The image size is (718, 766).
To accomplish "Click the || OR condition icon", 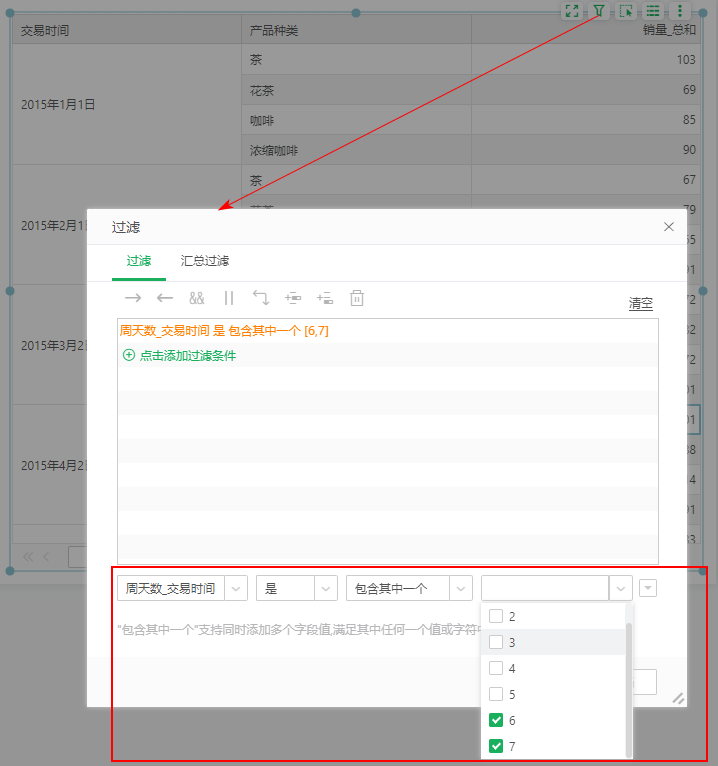I will pyautogui.click(x=229, y=298).
